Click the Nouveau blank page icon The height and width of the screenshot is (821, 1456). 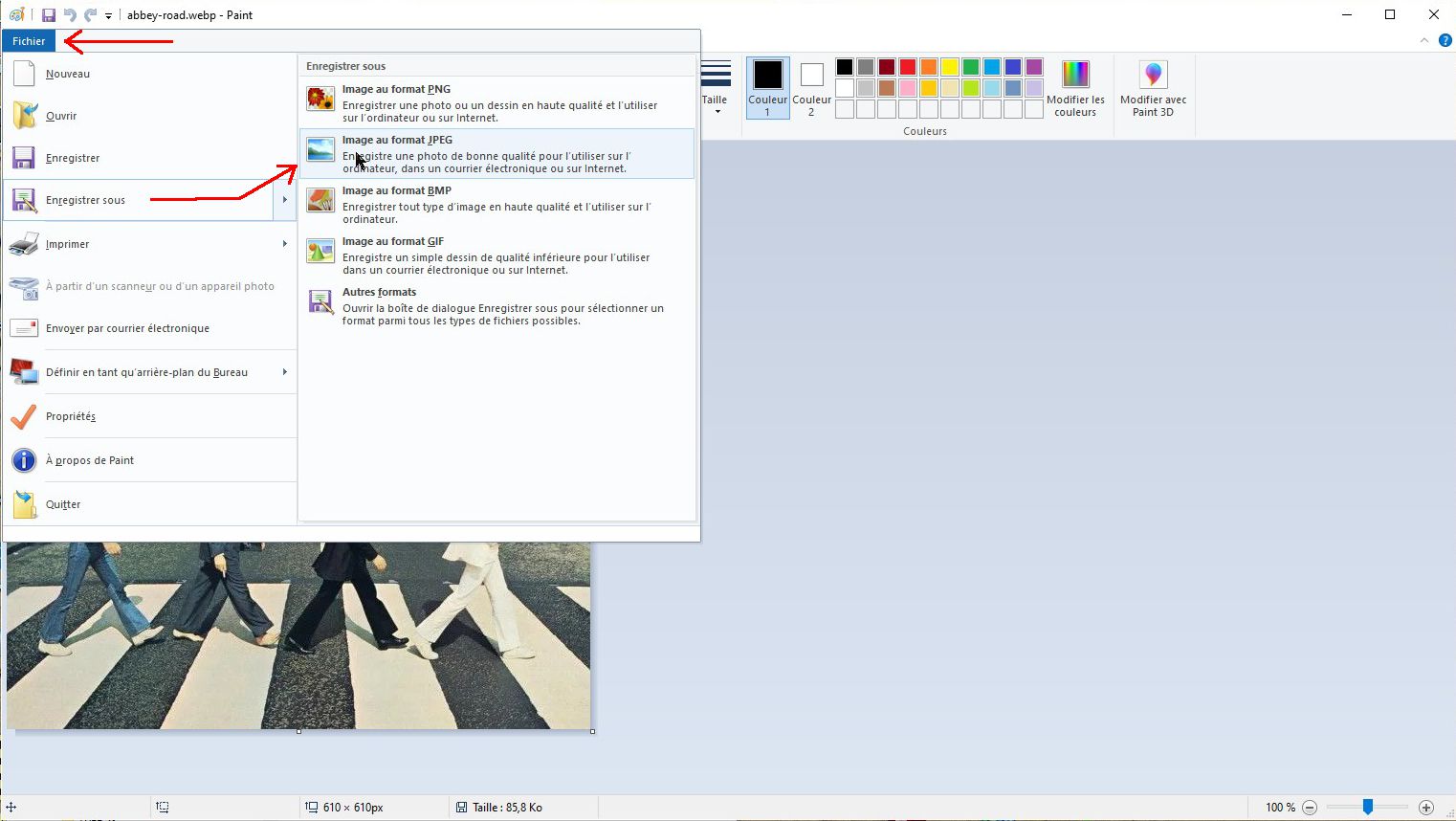24,74
